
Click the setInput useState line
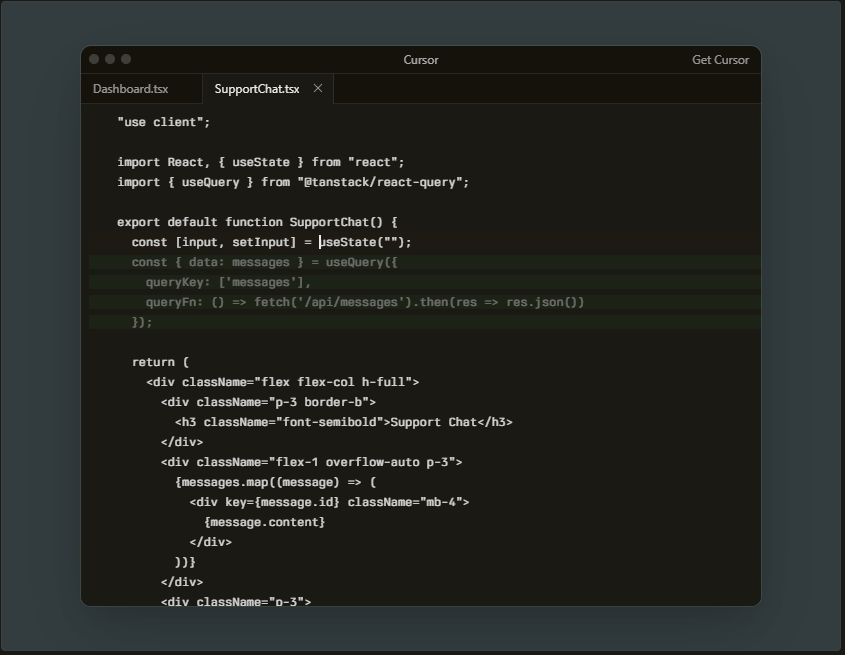coord(271,242)
